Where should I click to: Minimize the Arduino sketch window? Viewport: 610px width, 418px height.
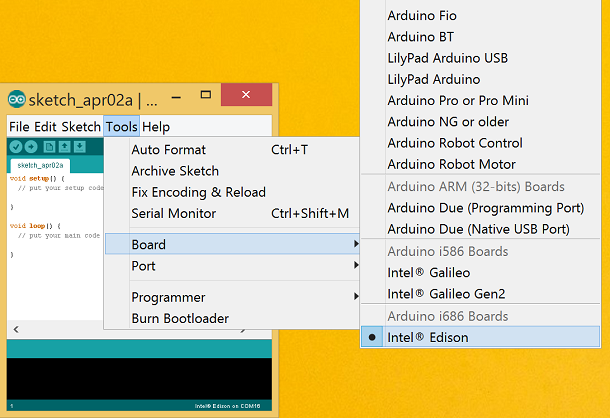coord(176,99)
